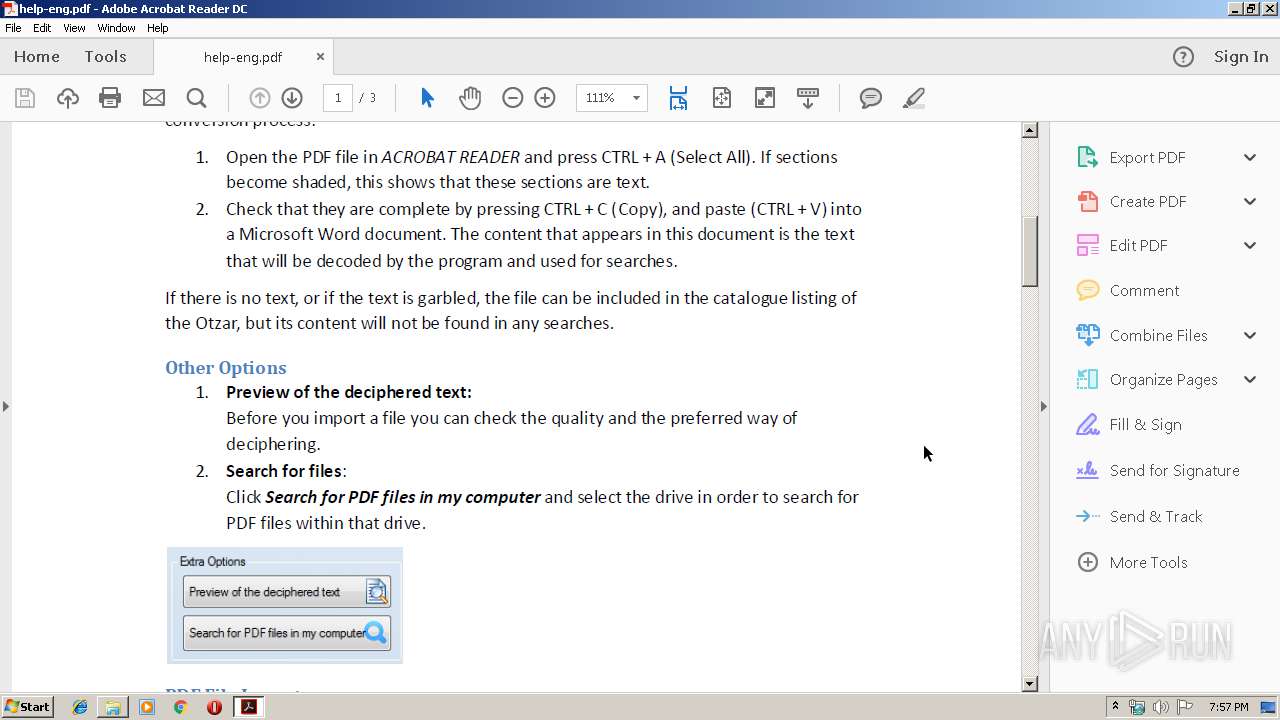Expand the left navigation pane arrow
Image resolution: width=1280 pixels, height=720 pixels.
click(x=6, y=406)
